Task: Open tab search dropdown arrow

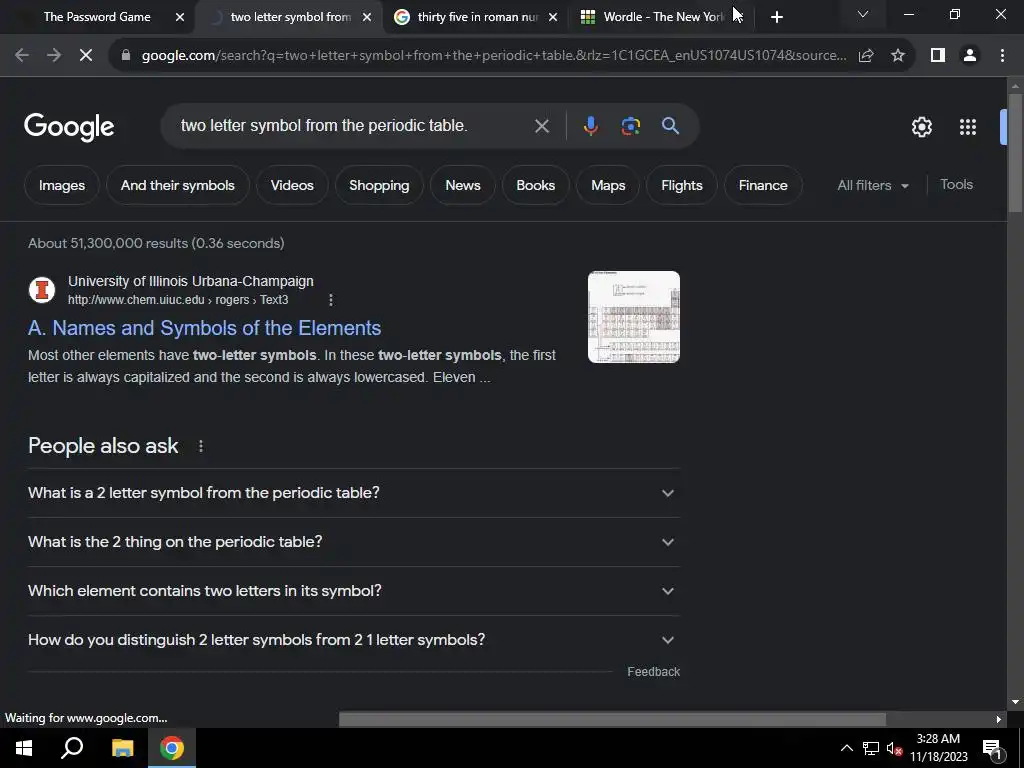Action: pos(863,14)
